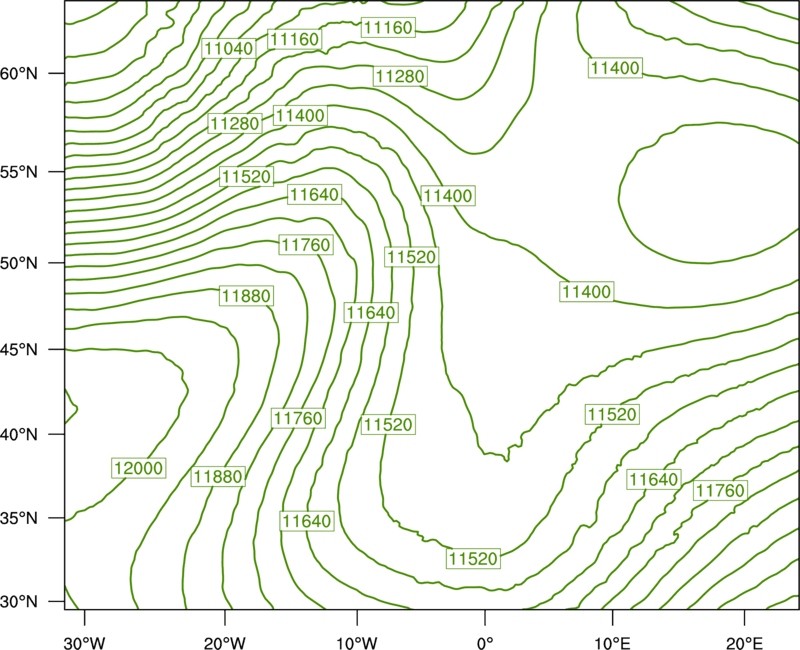Click the 11160 label adjacent to 11040

pyautogui.click(x=294, y=39)
